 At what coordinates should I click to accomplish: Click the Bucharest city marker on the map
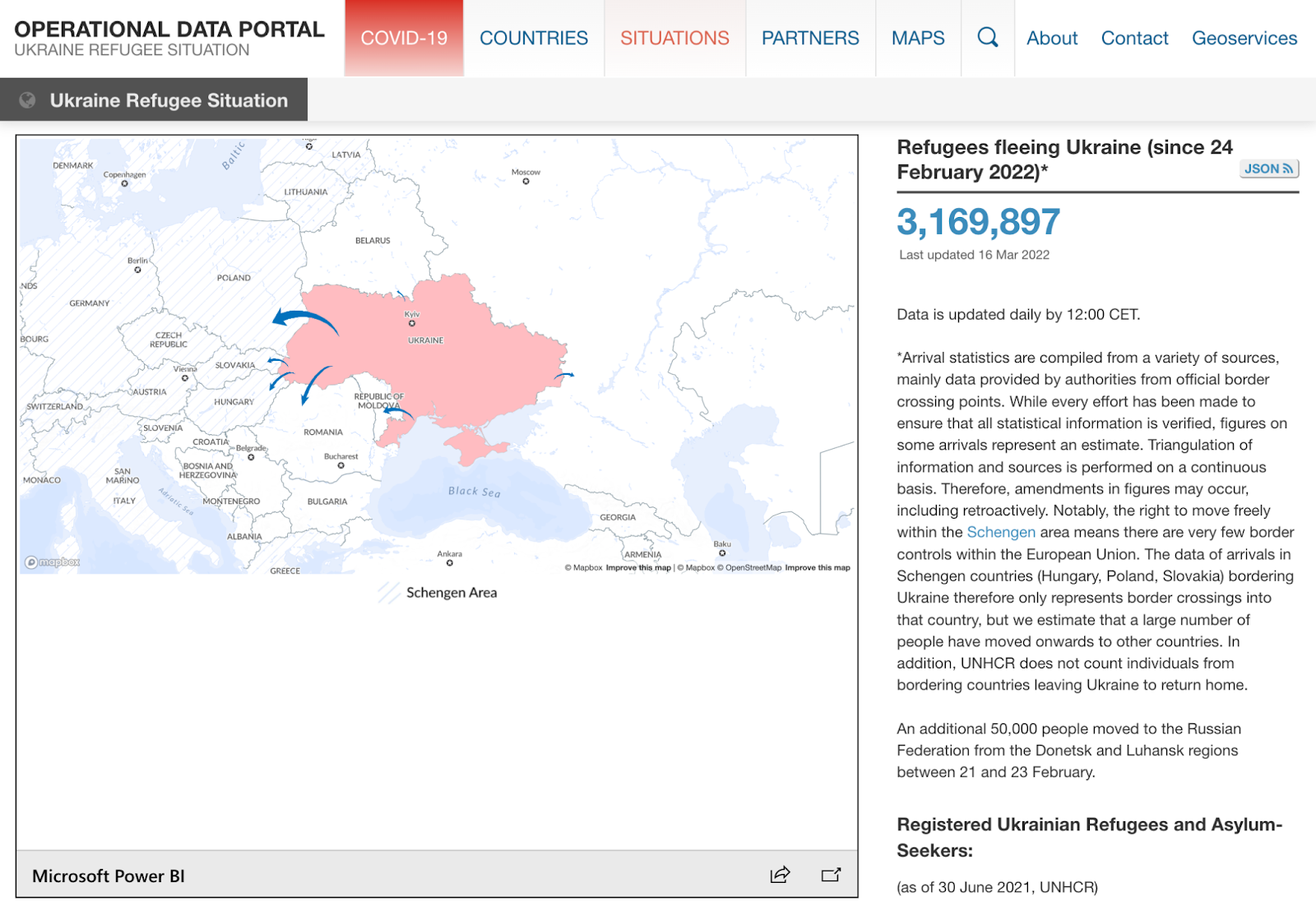341,465
